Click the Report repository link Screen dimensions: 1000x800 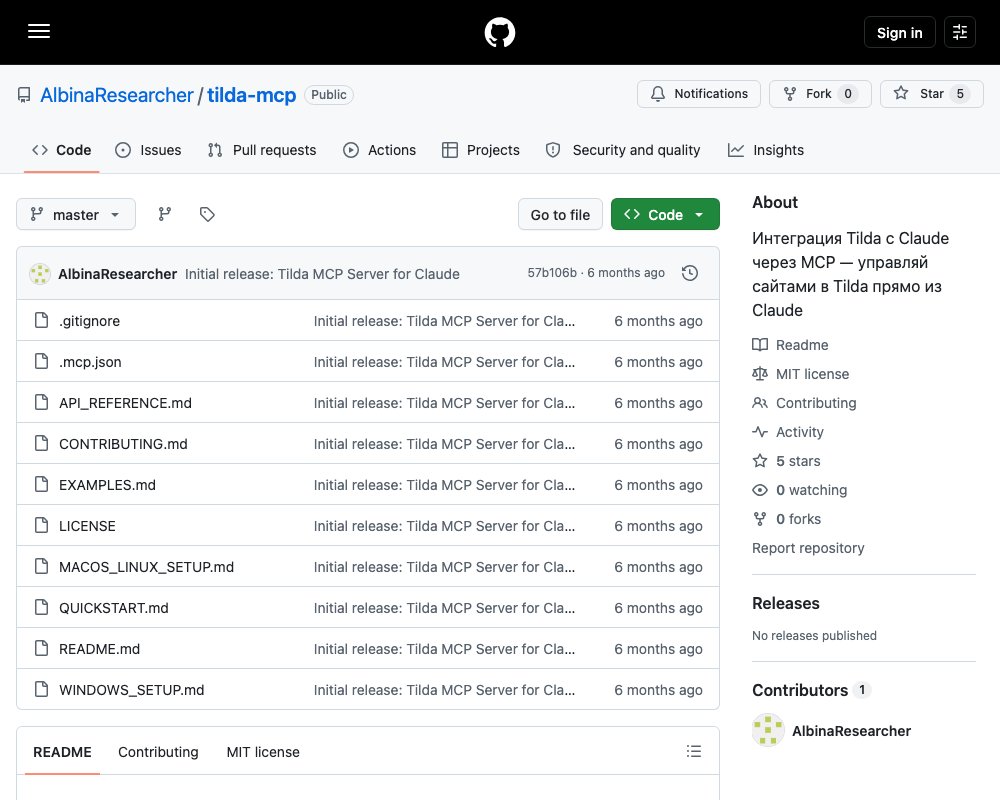pos(808,548)
